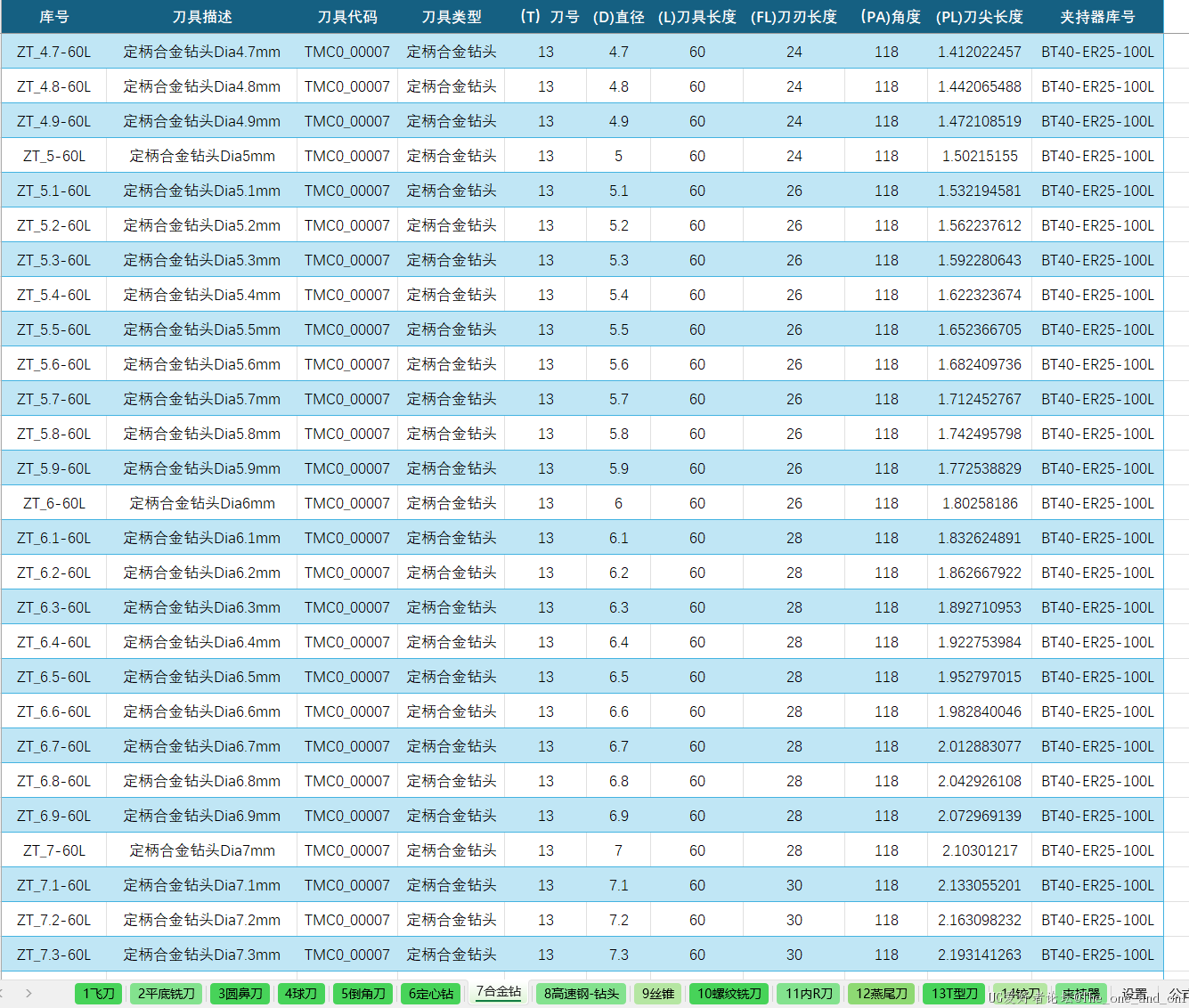Click diameter value 5.7
Viewport: 1189px width, 1008px height.
(619, 399)
